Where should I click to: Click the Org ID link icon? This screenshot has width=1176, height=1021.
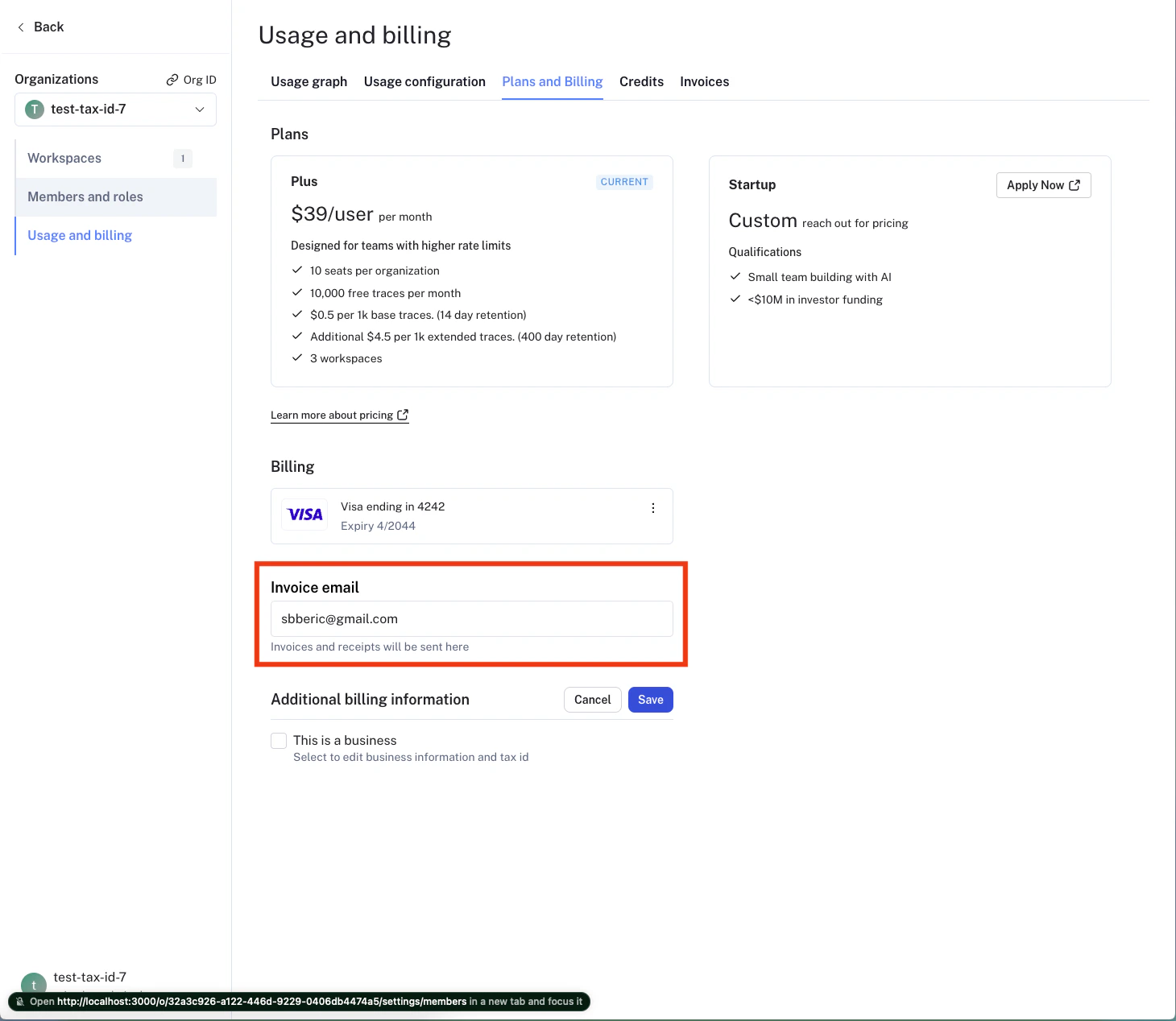(172, 80)
